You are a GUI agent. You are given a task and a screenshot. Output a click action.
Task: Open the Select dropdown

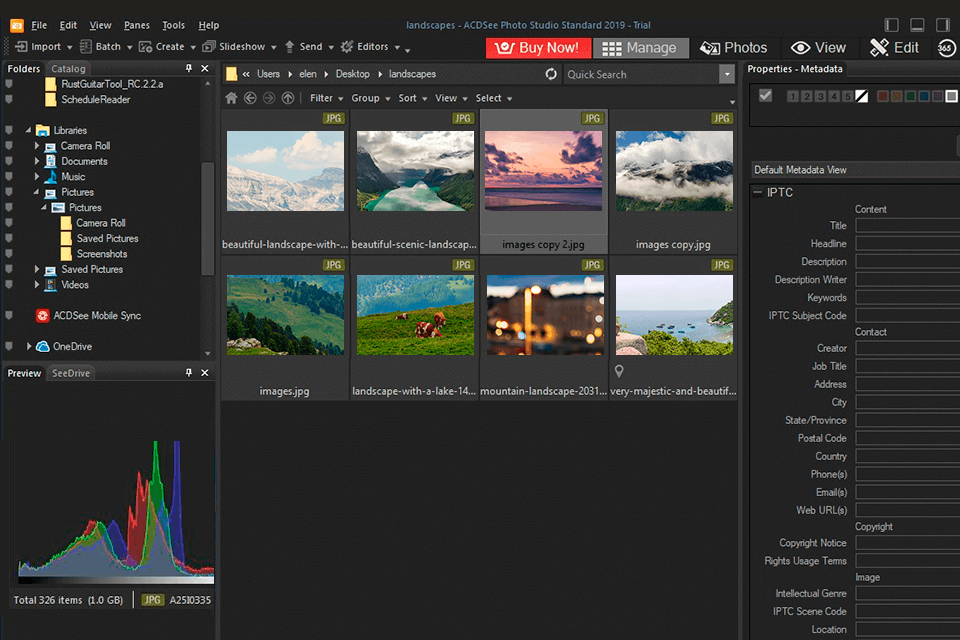493,98
